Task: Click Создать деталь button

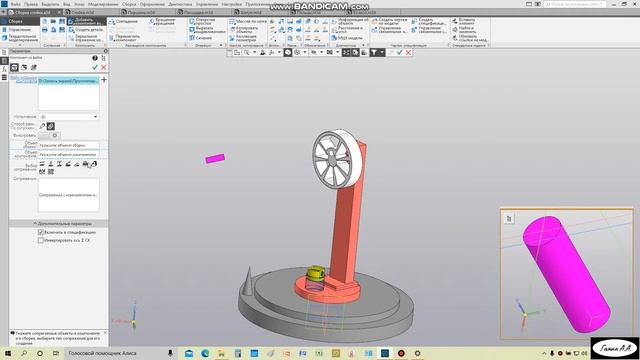Action: pyautogui.click(x=86, y=30)
